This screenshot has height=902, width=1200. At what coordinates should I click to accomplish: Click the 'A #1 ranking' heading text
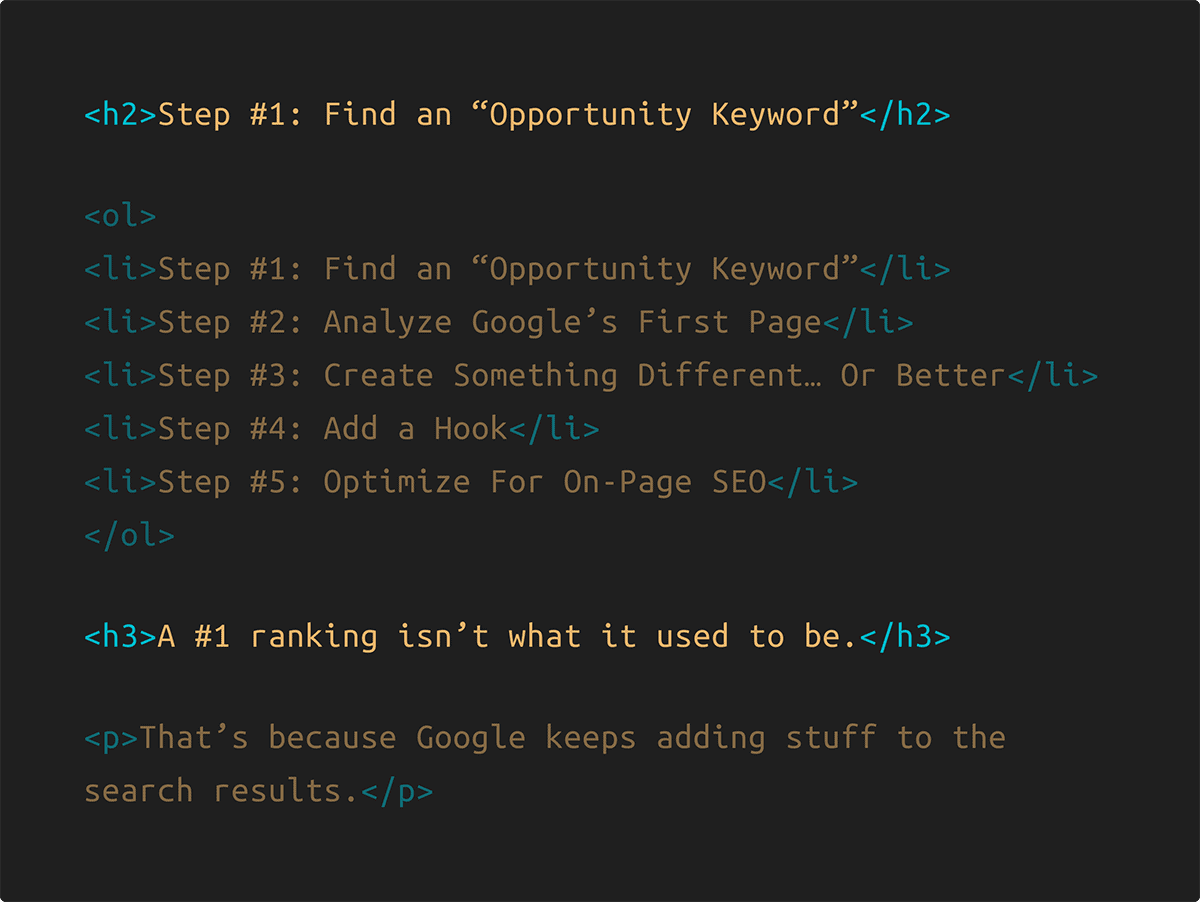click(x=268, y=637)
